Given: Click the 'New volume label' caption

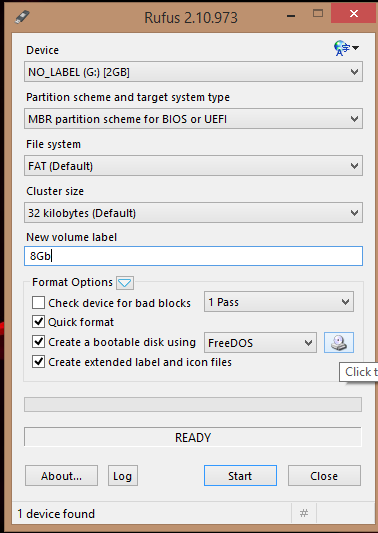Looking at the screenshot, I should click(x=71, y=237).
